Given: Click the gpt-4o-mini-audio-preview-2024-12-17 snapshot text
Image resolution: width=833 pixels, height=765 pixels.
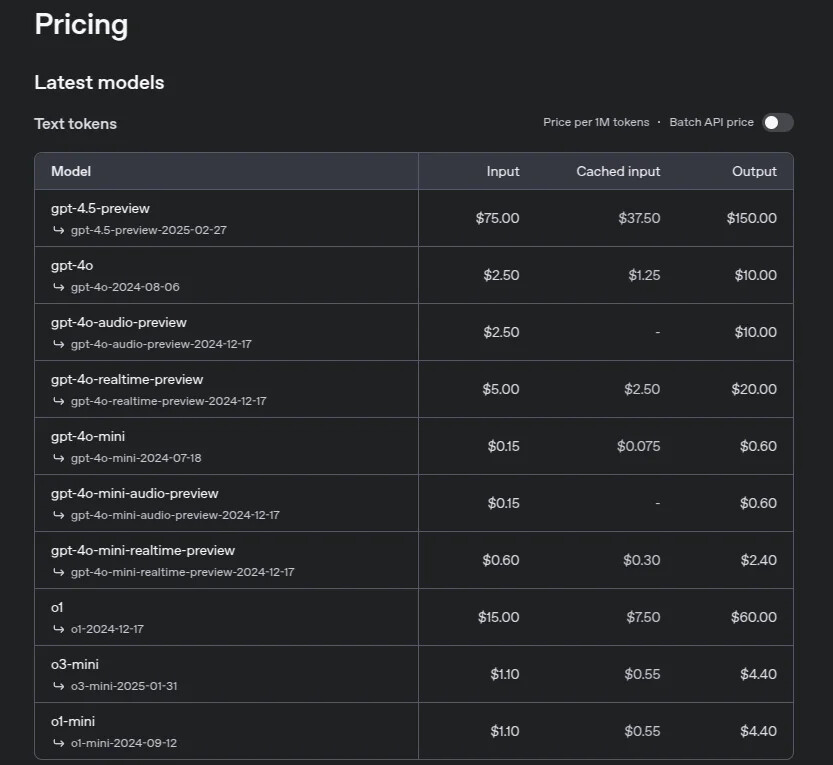Looking at the screenshot, I should (175, 515).
